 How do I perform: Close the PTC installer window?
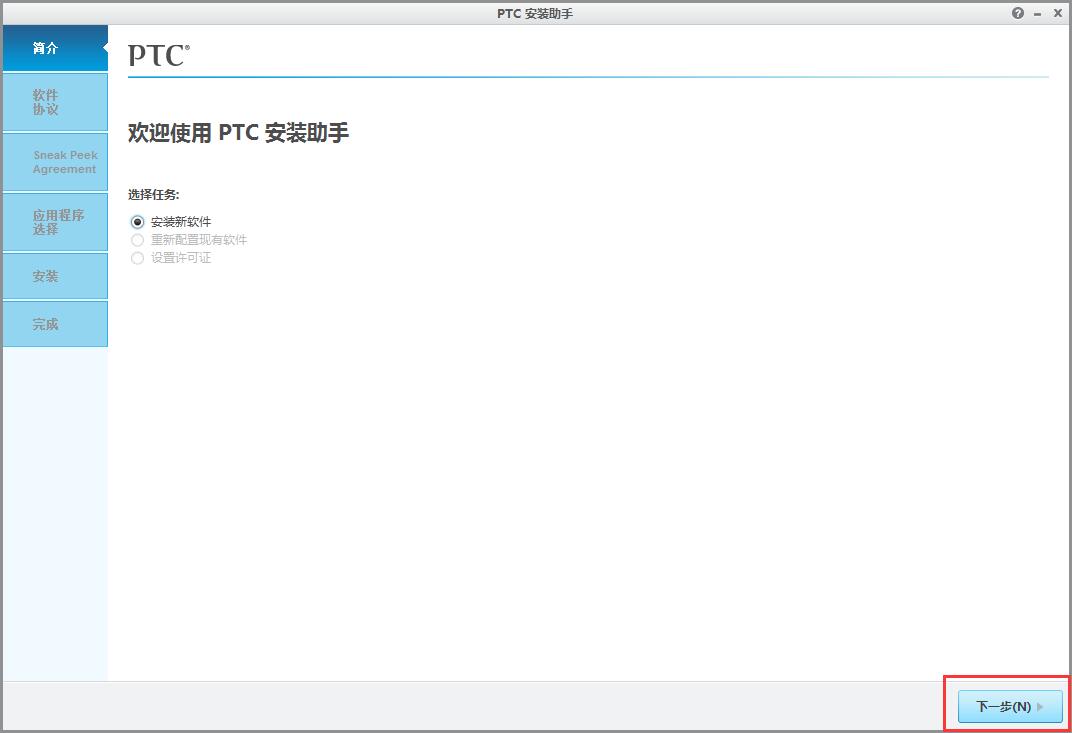point(1057,13)
